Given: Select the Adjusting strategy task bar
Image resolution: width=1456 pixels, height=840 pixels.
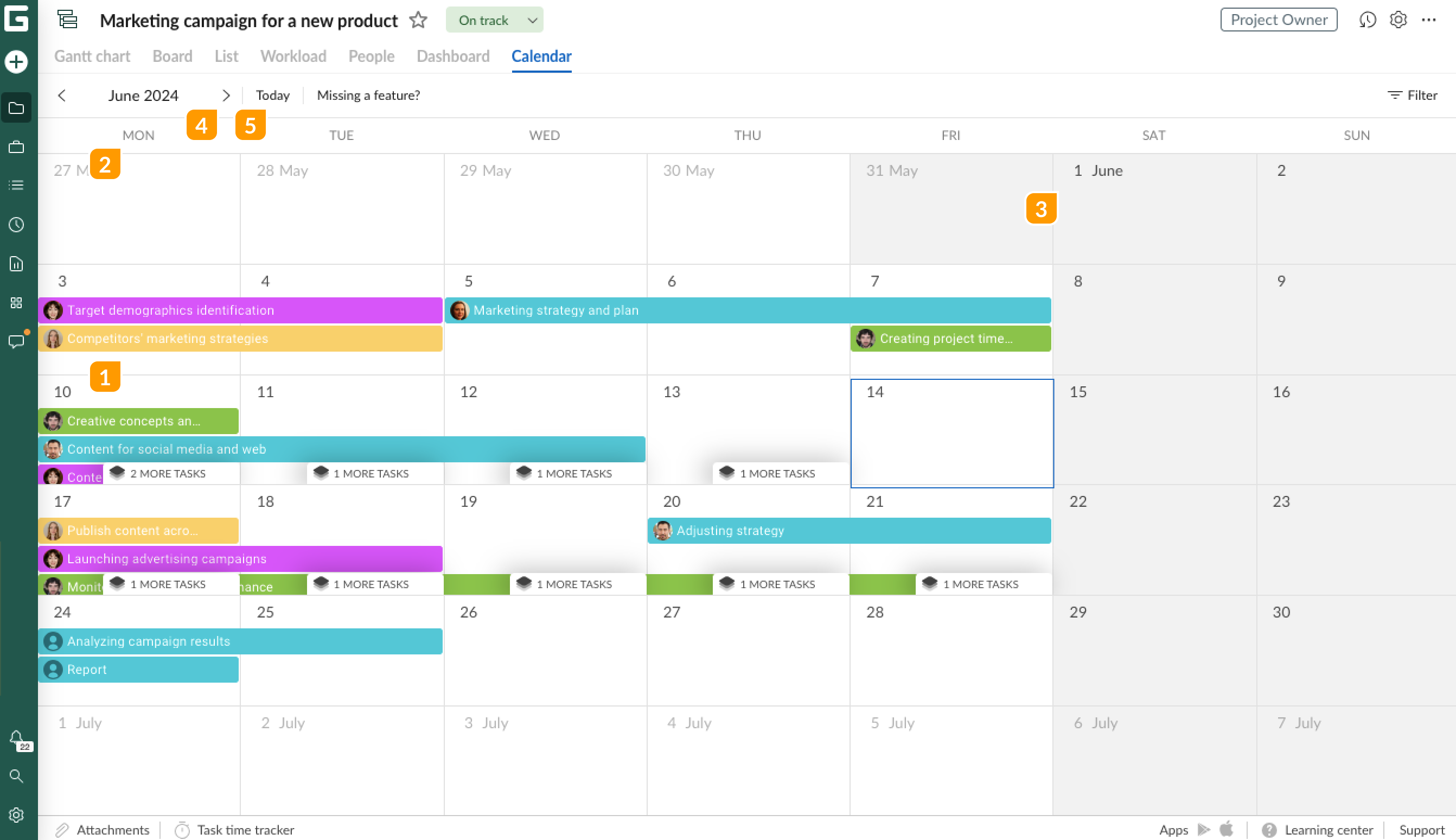Looking at the screenshot, I should coord(848,530).
